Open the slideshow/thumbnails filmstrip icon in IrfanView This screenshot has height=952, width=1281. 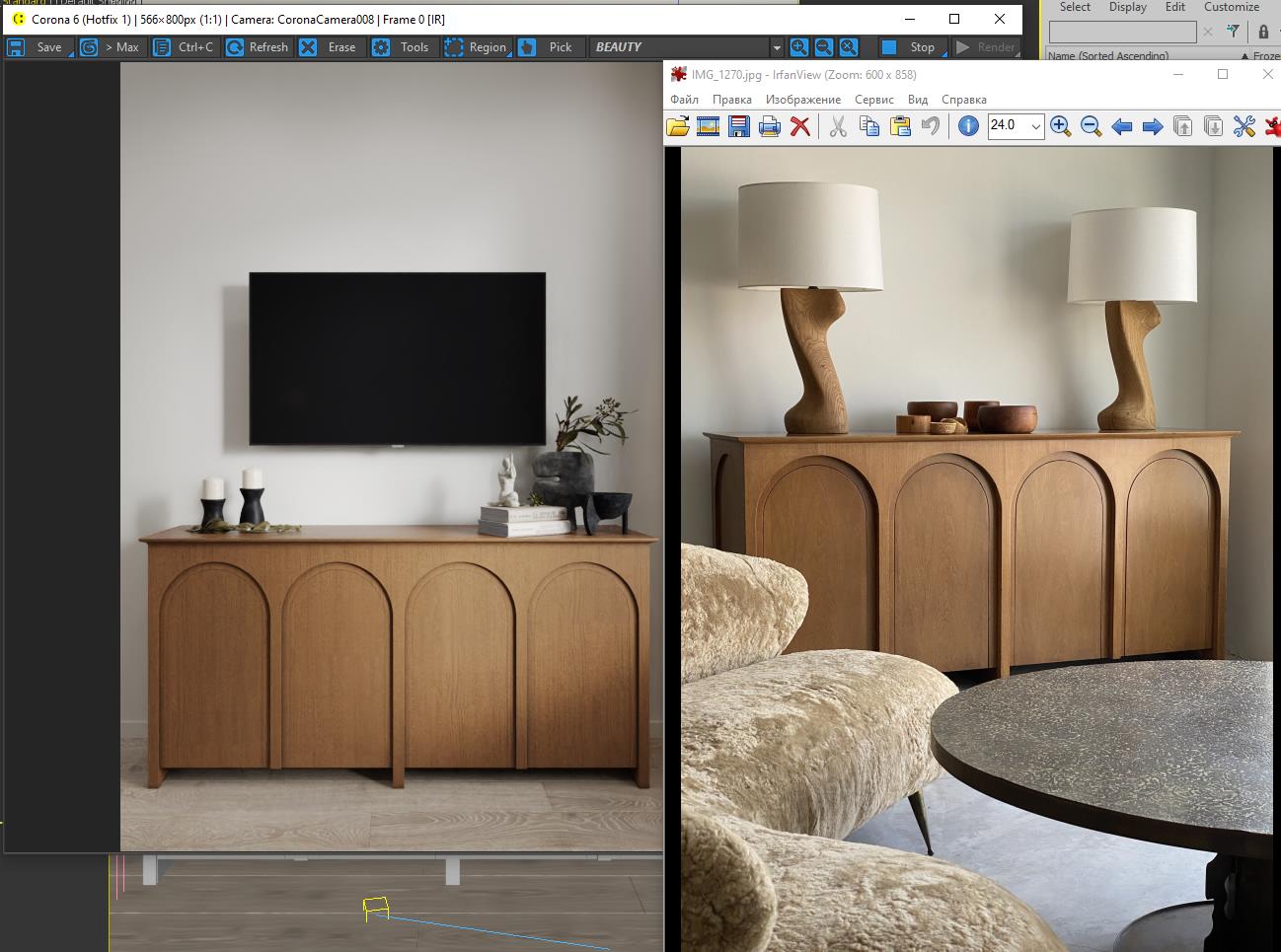click(708, 126)
